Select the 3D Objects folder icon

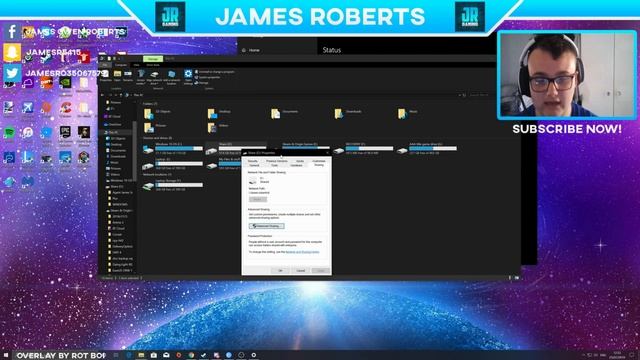[149, 113]
